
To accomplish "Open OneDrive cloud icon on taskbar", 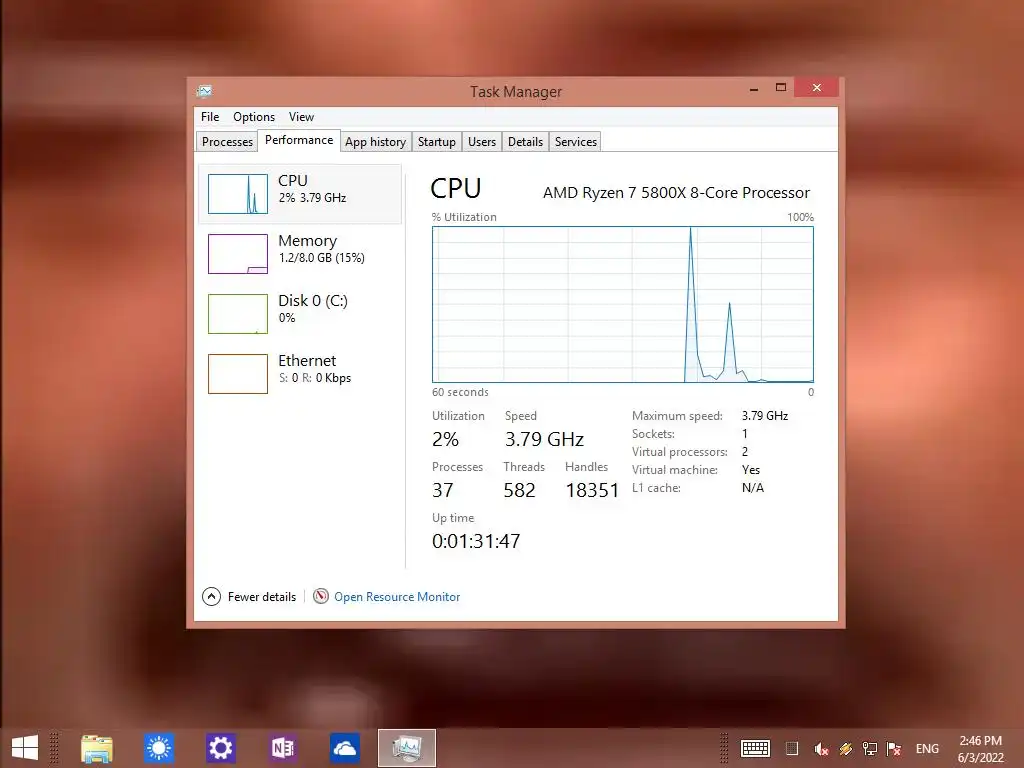I will 344,748.
